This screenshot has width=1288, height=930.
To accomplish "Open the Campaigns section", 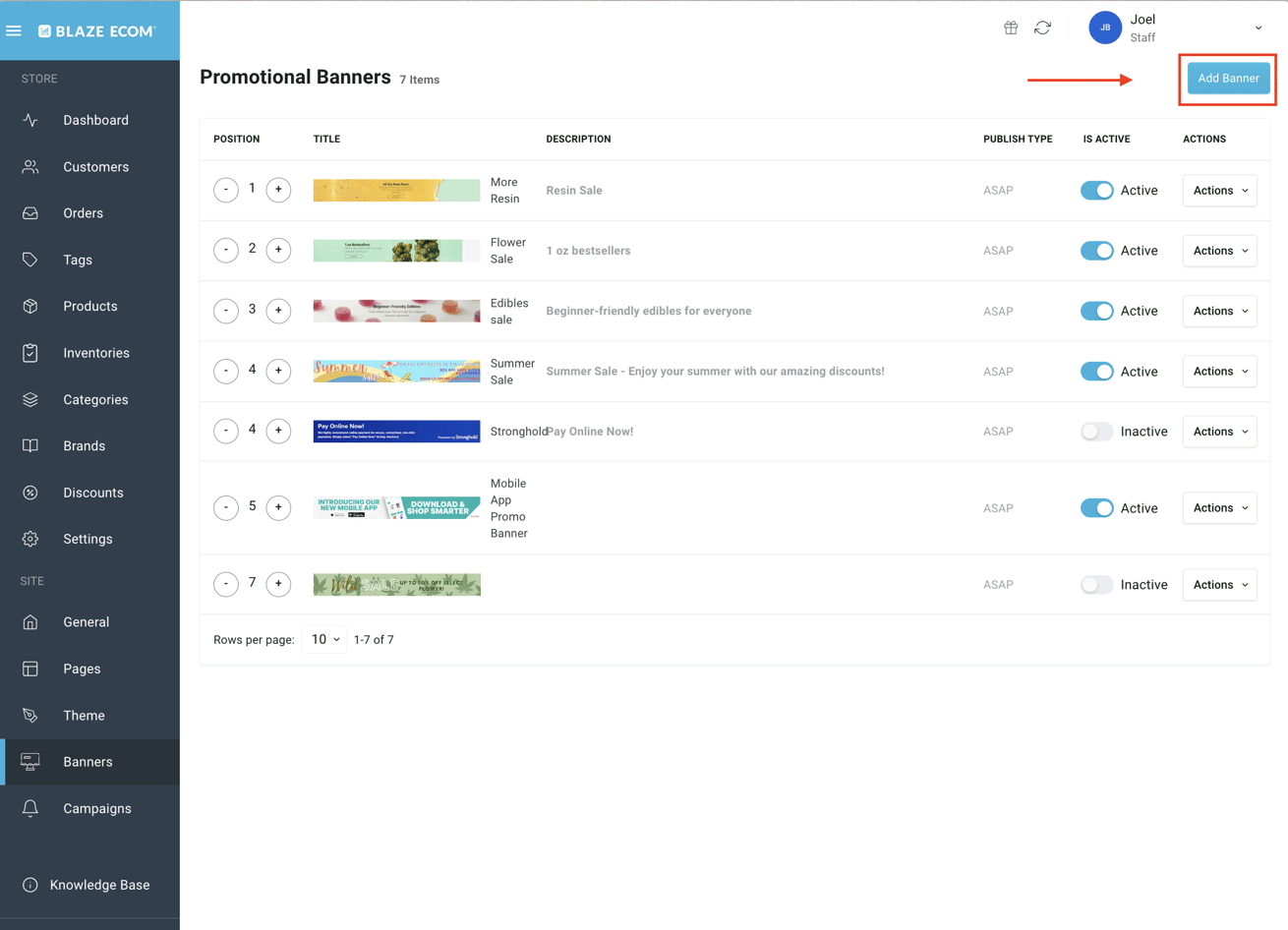I will tap(97, 807).
